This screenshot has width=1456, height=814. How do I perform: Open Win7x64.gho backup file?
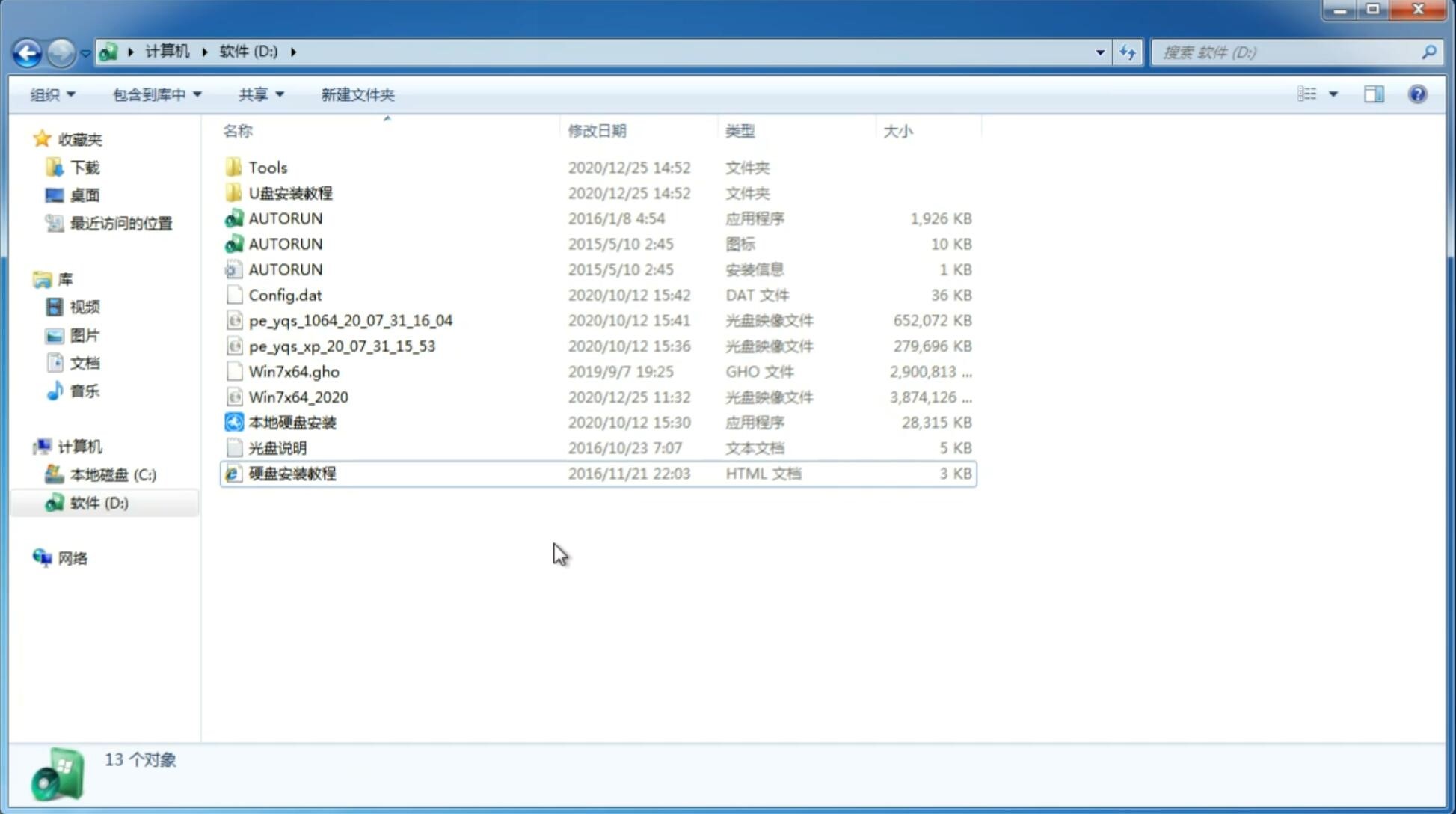coord(294,371)
